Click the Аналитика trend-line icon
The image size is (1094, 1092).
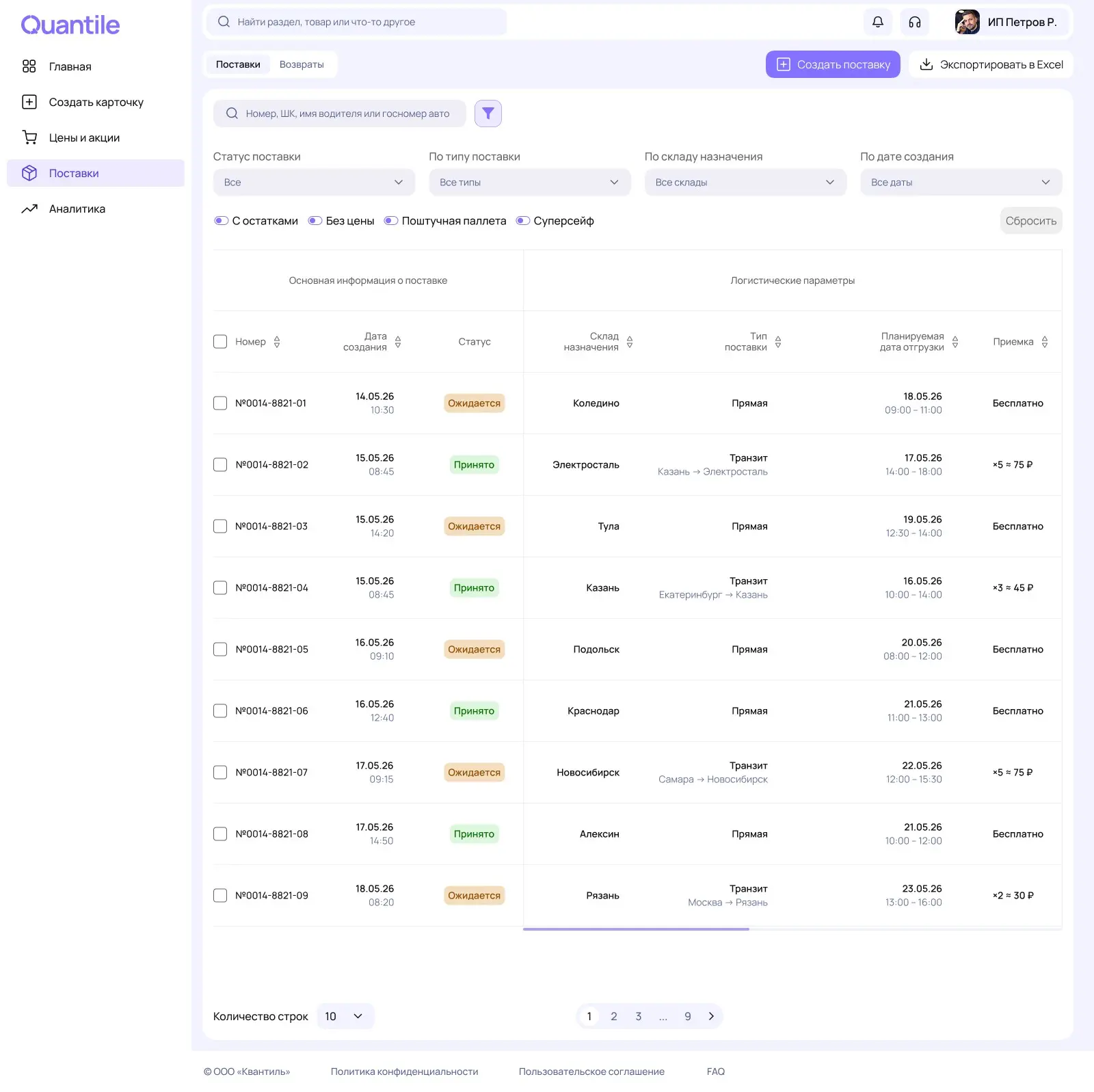click(x=29, y=209)
